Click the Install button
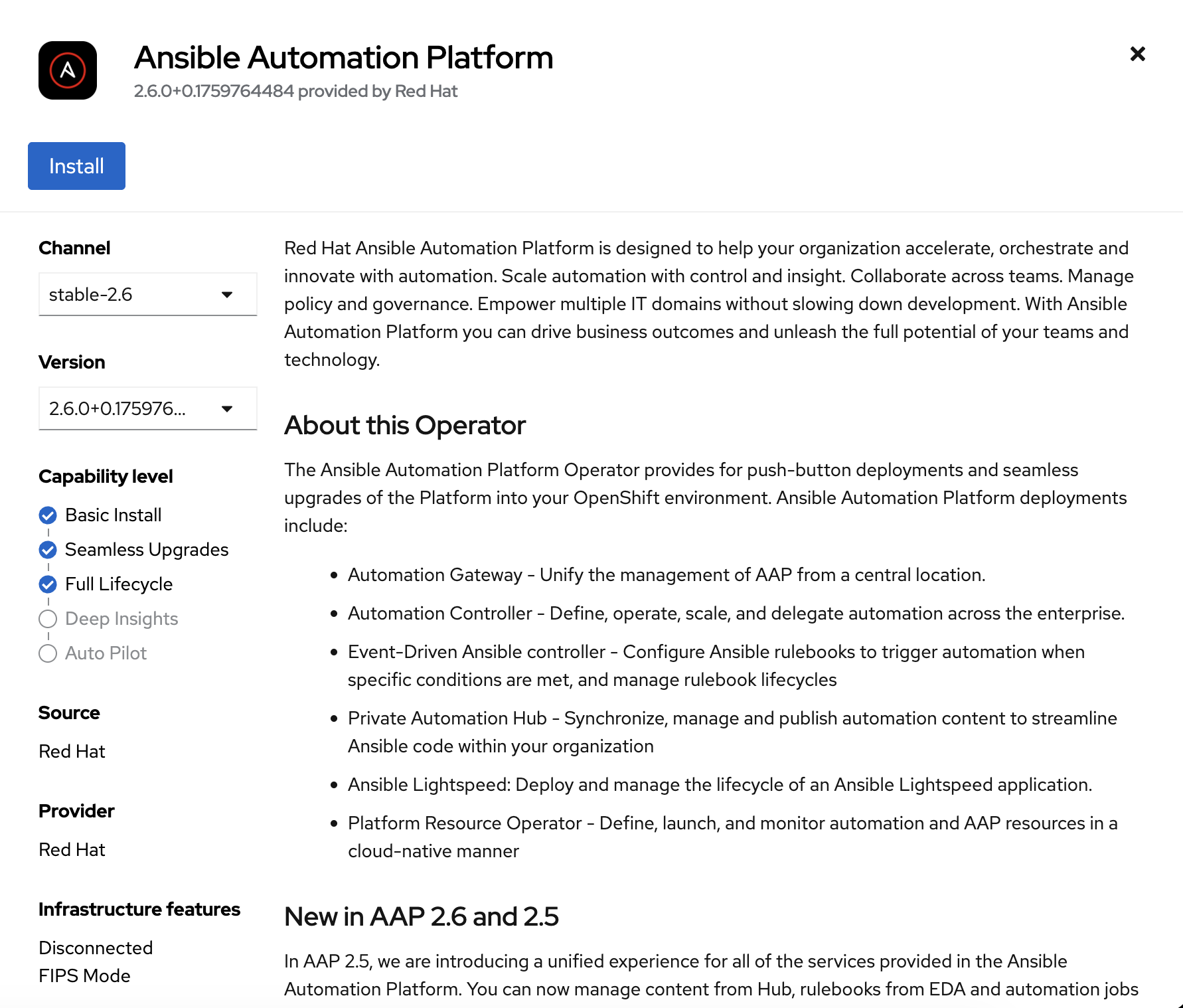1183x1008 pixels. 76,166
